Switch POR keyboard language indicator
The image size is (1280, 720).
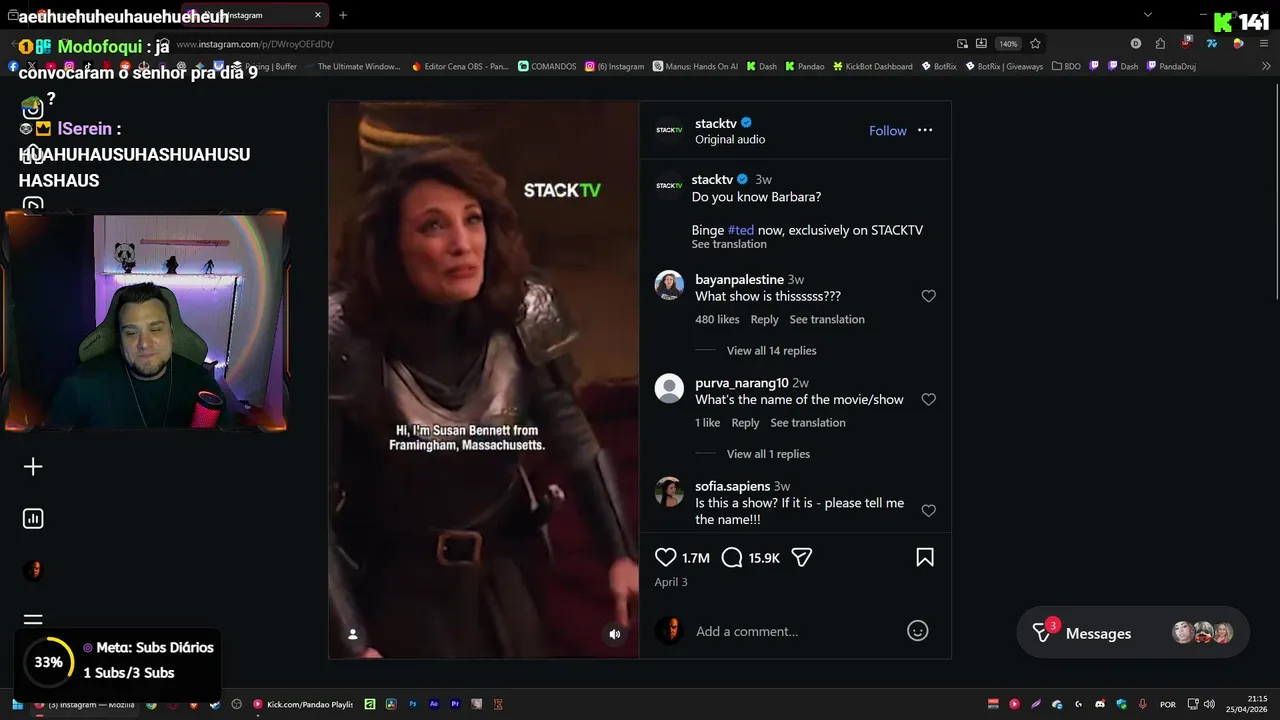coord(1167,704)
